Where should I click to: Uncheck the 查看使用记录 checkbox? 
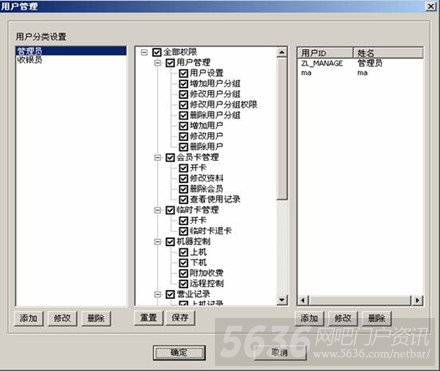coord(183,199)
